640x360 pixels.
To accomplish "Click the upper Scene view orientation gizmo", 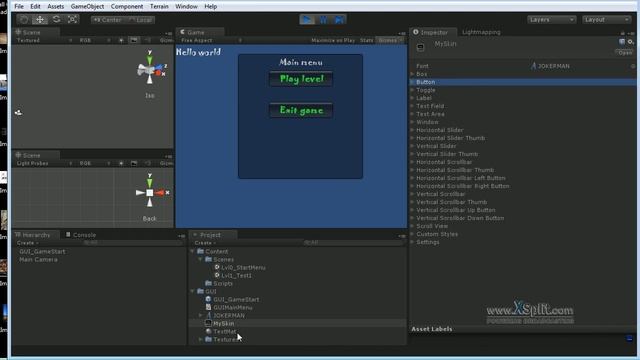I will (x=151, y=69).
